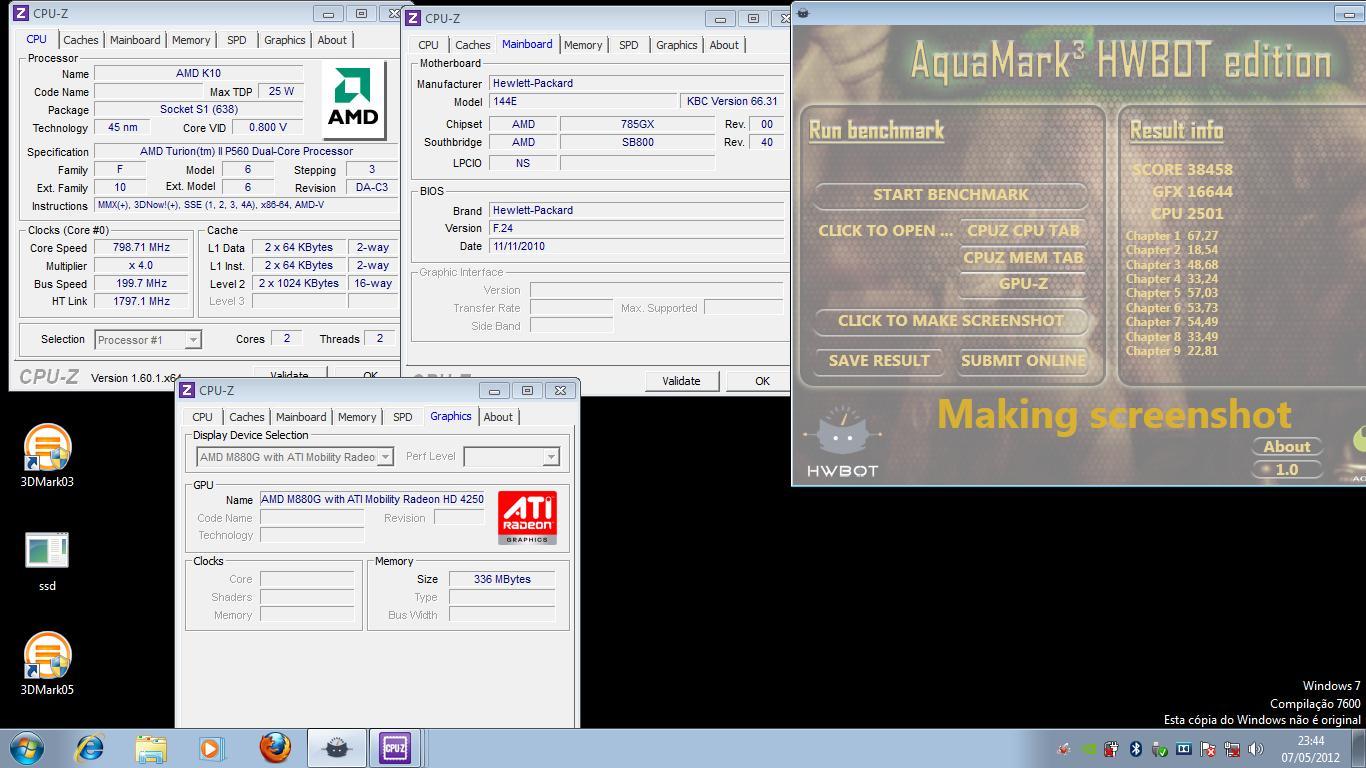The height and width of the screenshot is (768, 1366).
Task: Click the Bluetooth tray icon
Action: 1136,748
